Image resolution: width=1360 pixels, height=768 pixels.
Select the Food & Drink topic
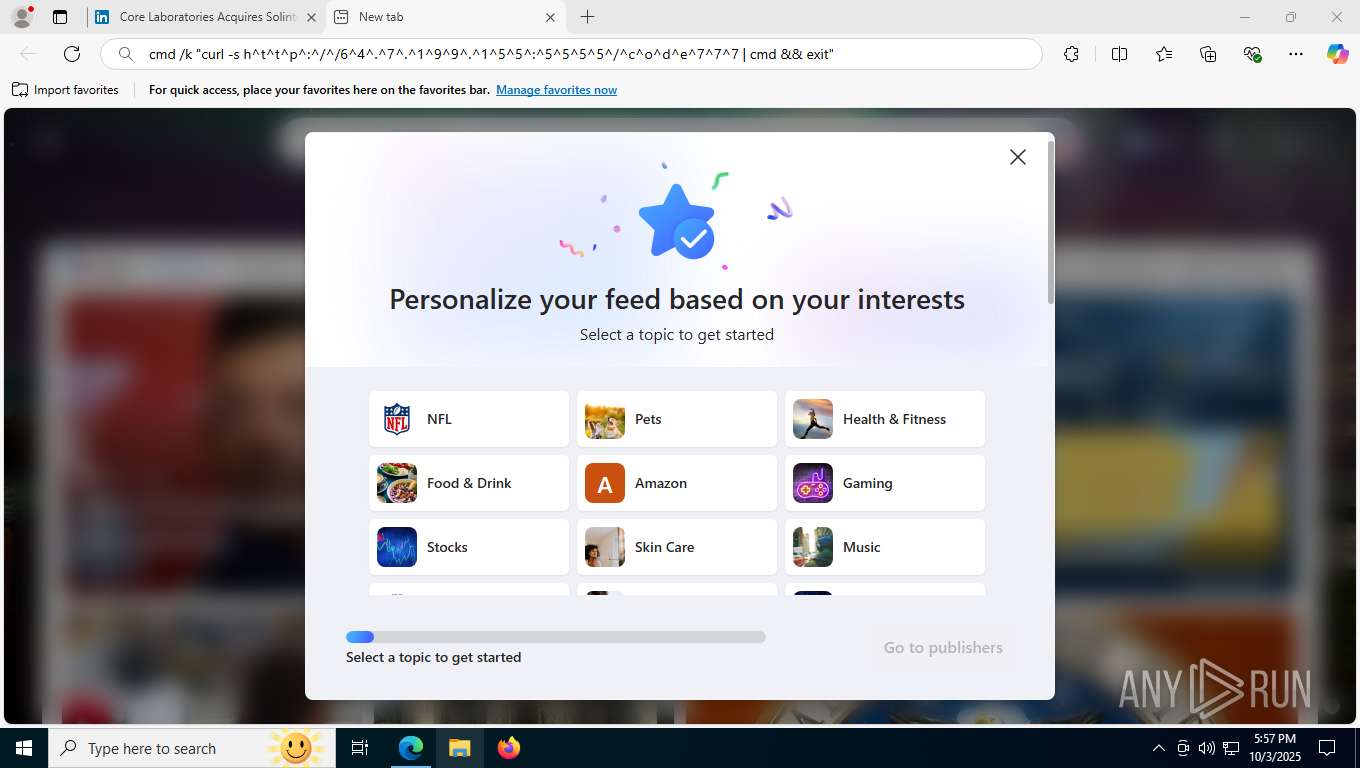pos(469,483)
